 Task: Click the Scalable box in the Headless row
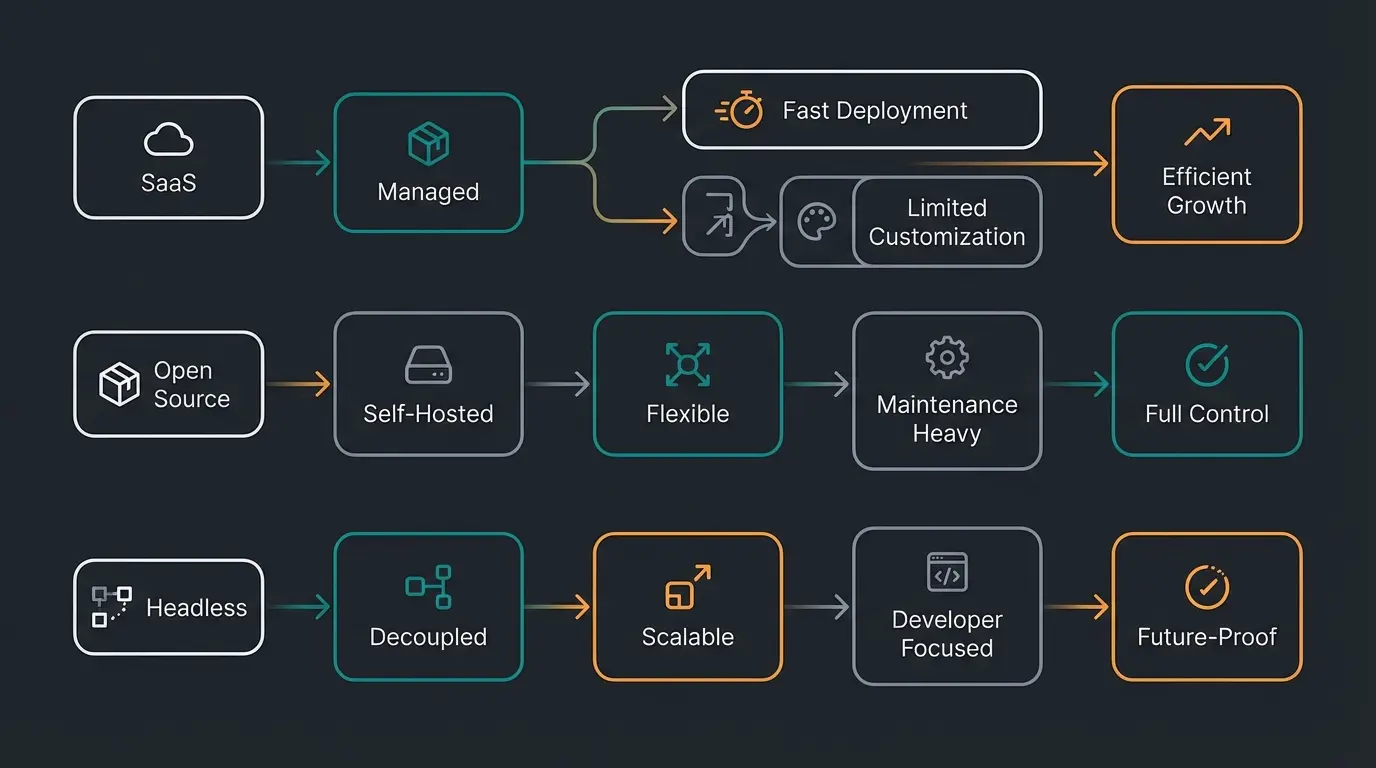pos(687,606)
